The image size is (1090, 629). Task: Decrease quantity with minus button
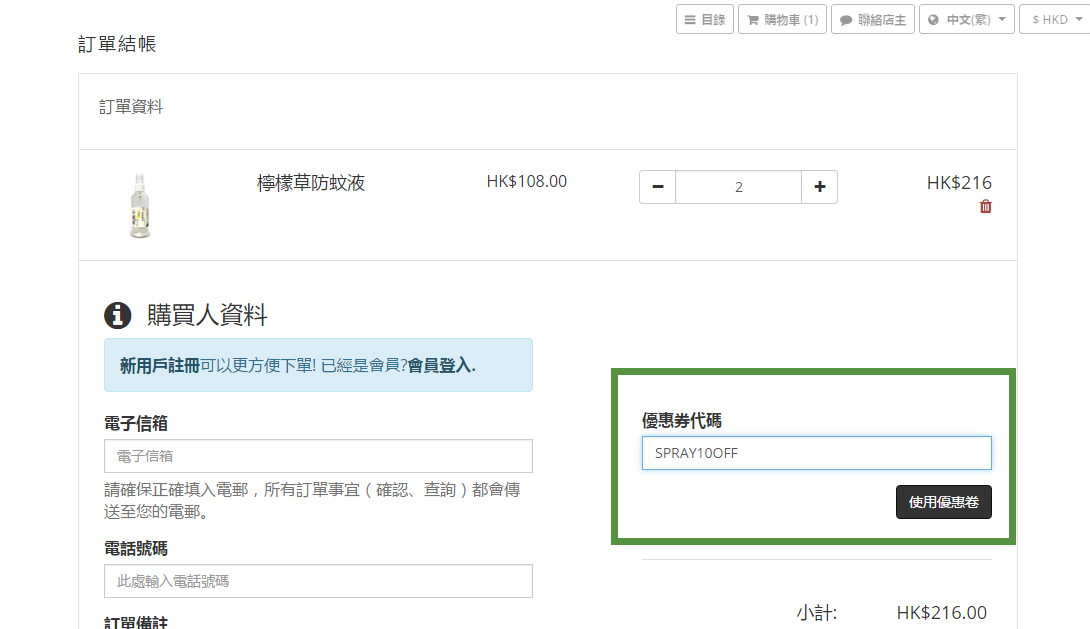point(657,187)
